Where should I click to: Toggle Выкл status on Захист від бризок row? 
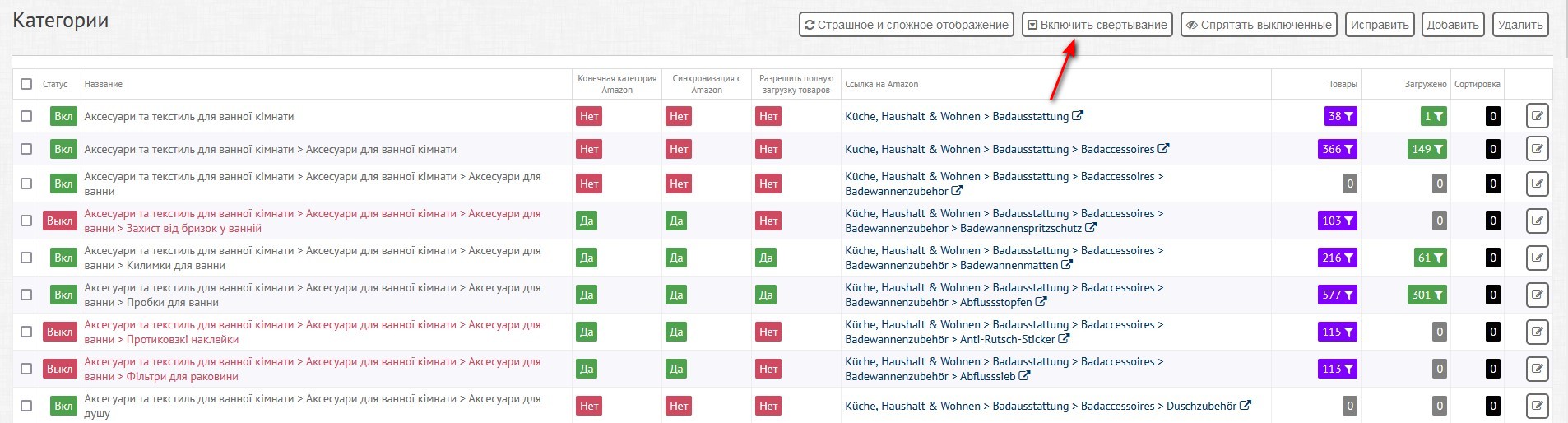tap(59, 221)
